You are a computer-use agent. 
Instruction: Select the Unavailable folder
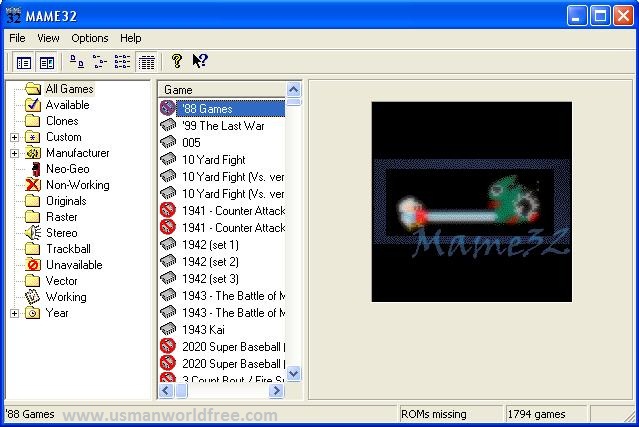[74, 264]
